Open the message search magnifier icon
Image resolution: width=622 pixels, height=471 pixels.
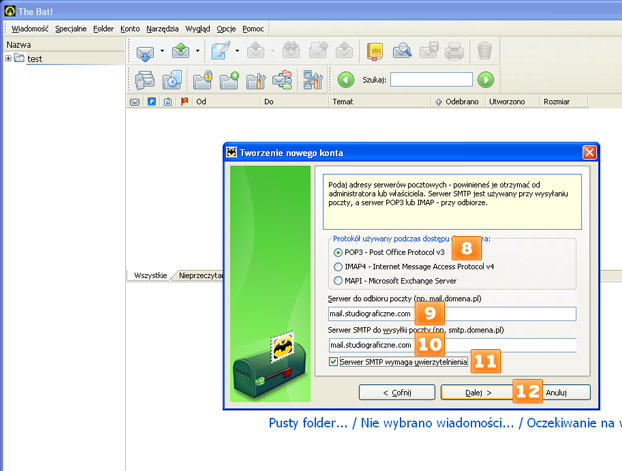click(x=402, y=51)
